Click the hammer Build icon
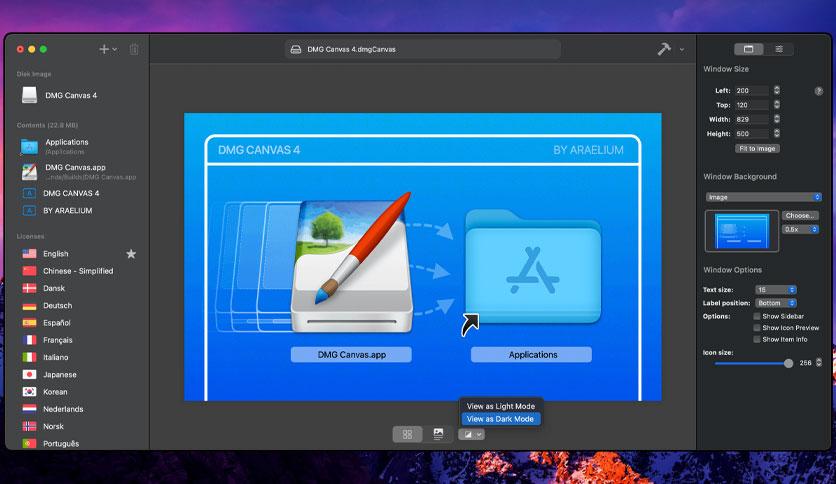 (664, 49)
